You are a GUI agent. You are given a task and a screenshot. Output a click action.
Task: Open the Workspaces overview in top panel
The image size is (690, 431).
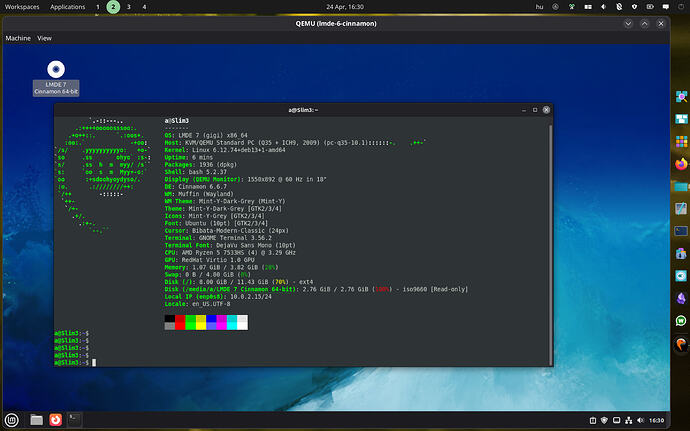22,7
